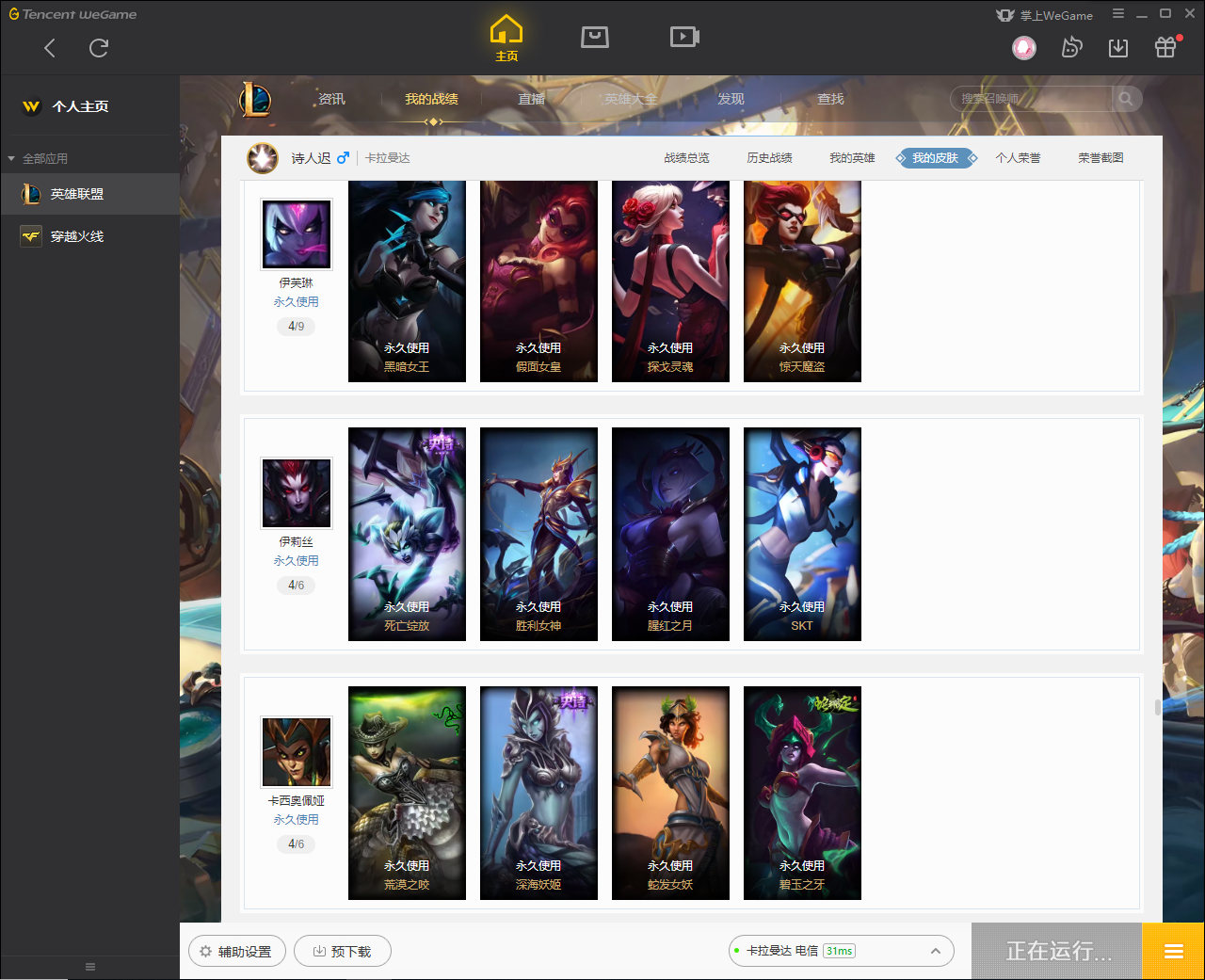Open 惊天魔盗 skin card
Image resolution: width=1205 pixels, height=980 pixels.
point(802,281)
